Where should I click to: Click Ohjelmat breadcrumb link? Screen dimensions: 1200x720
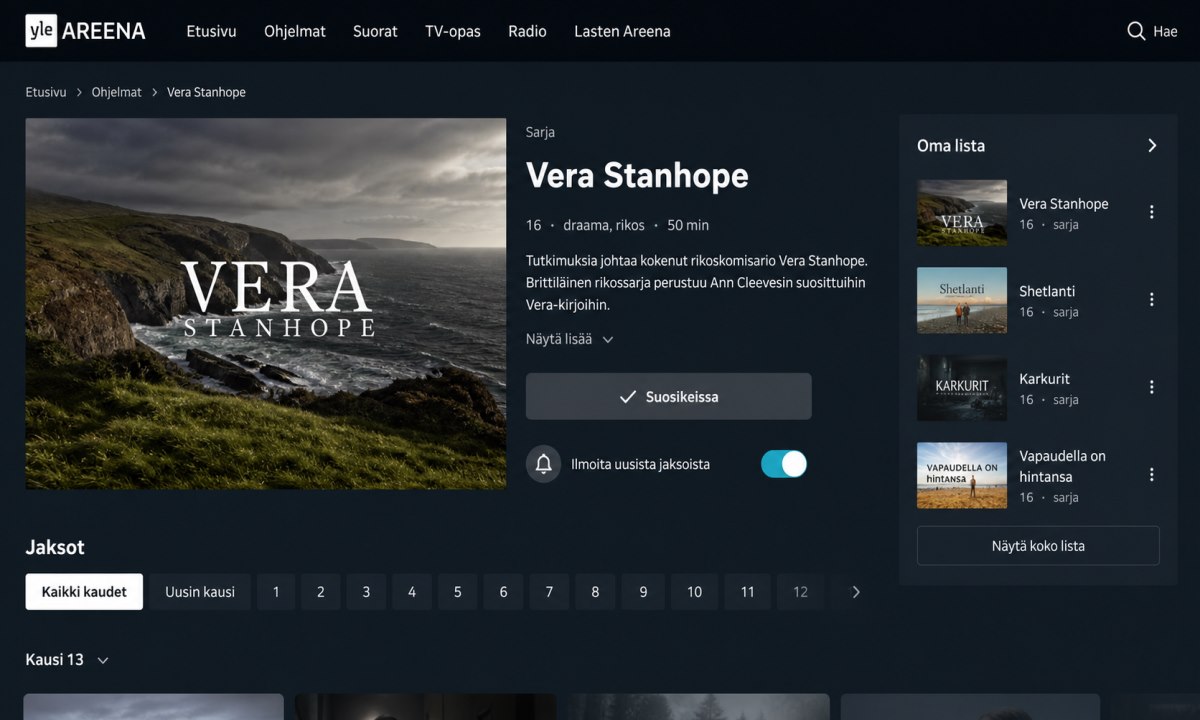(117, 92)
